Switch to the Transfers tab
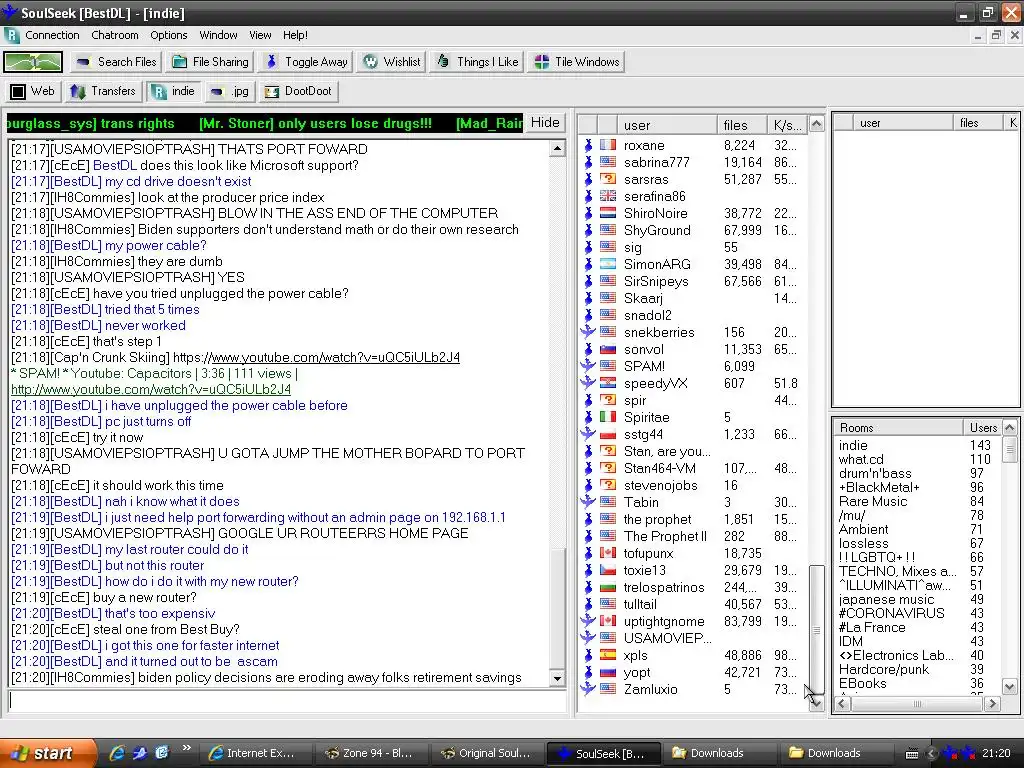1024x768 pixels. 103,91
